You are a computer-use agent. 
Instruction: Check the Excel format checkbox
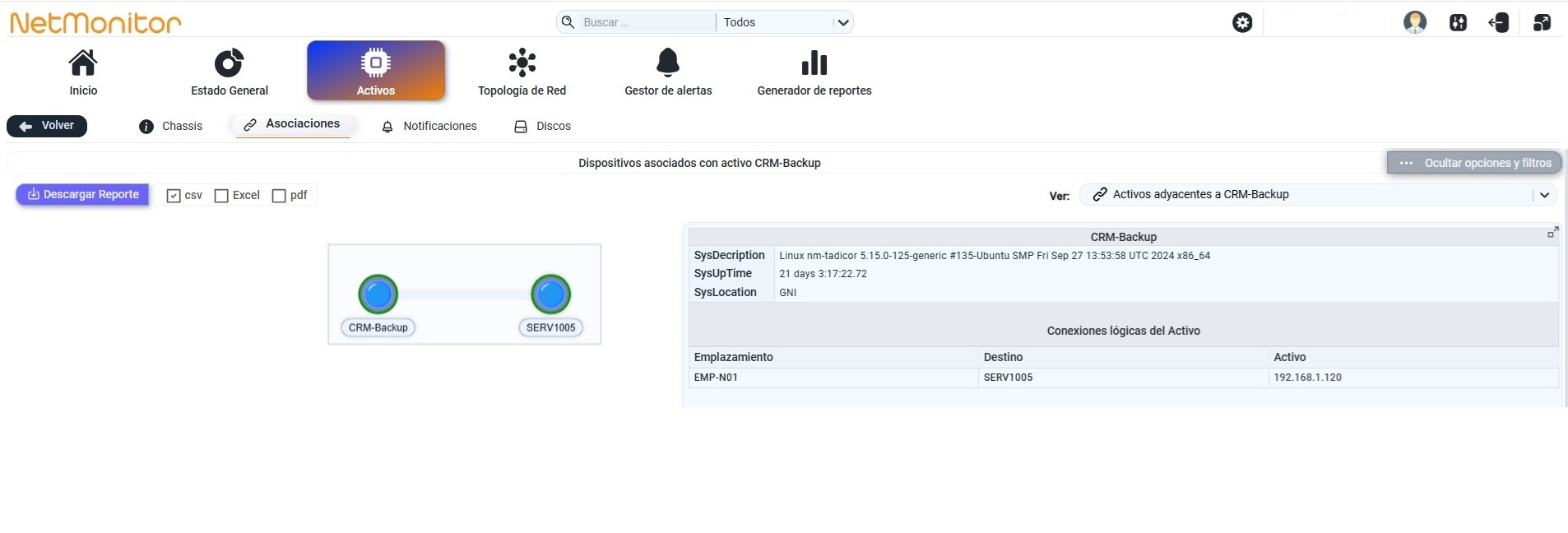(221, 196)
